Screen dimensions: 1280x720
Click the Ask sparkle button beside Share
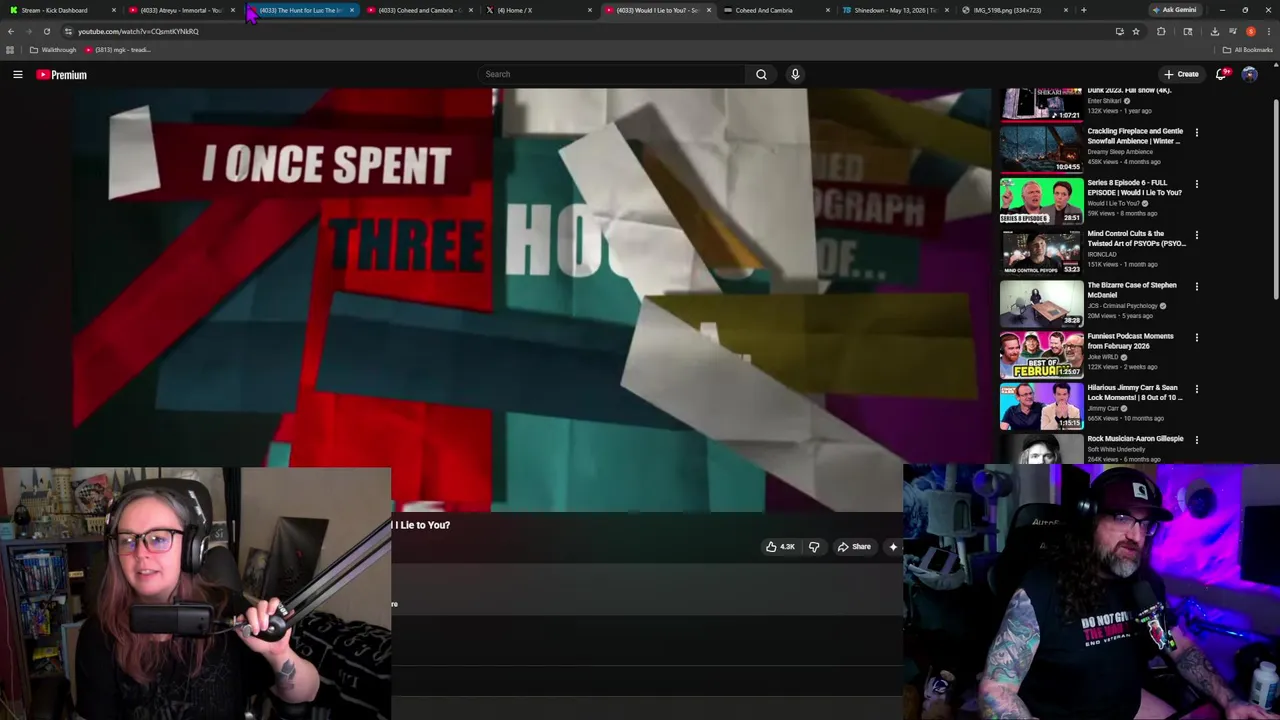click(x=893, y=547)
